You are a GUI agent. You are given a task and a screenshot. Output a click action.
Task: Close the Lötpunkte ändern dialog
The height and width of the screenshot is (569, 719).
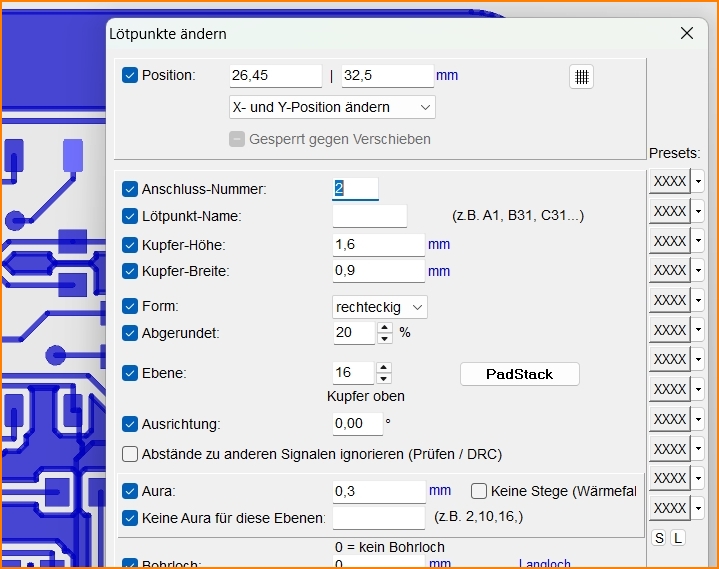tap(687, 33)
